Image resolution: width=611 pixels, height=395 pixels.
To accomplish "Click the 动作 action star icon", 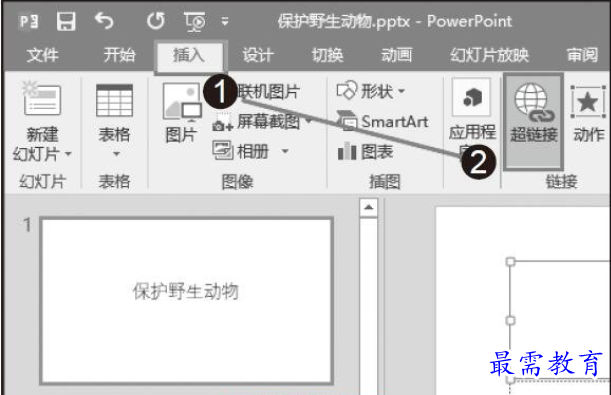I will (588, 102).
